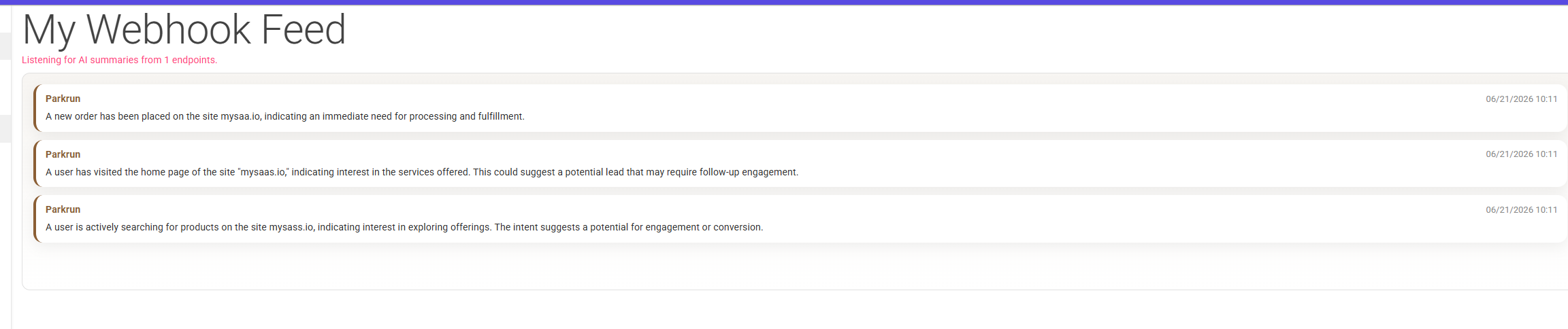Screen dimensions: 1568x329
Task: Click the mysaa.io site name in the first summary
Action: [x=240, y=116]
